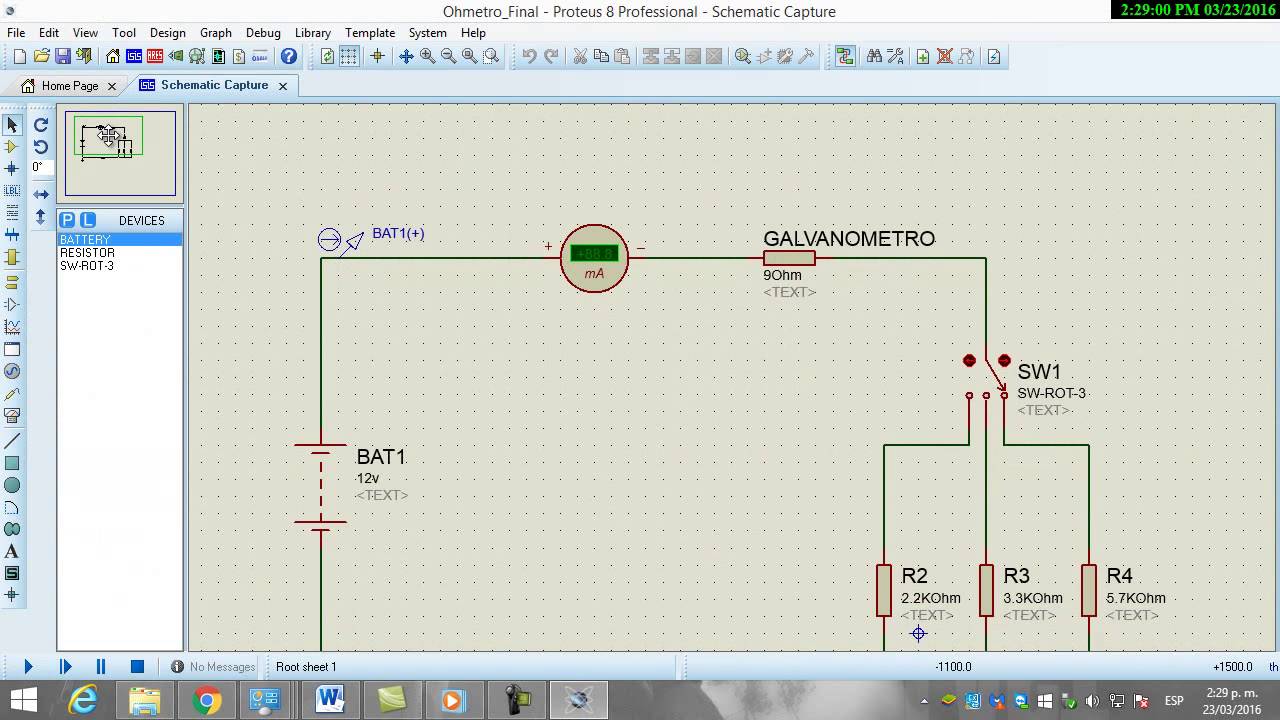
Task: Click the Zoom Out magnifier icon
Action: [448, 56]
